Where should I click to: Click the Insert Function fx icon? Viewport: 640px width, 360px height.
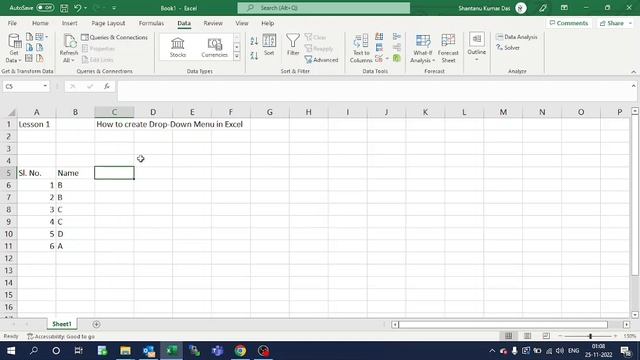(107, 86)
